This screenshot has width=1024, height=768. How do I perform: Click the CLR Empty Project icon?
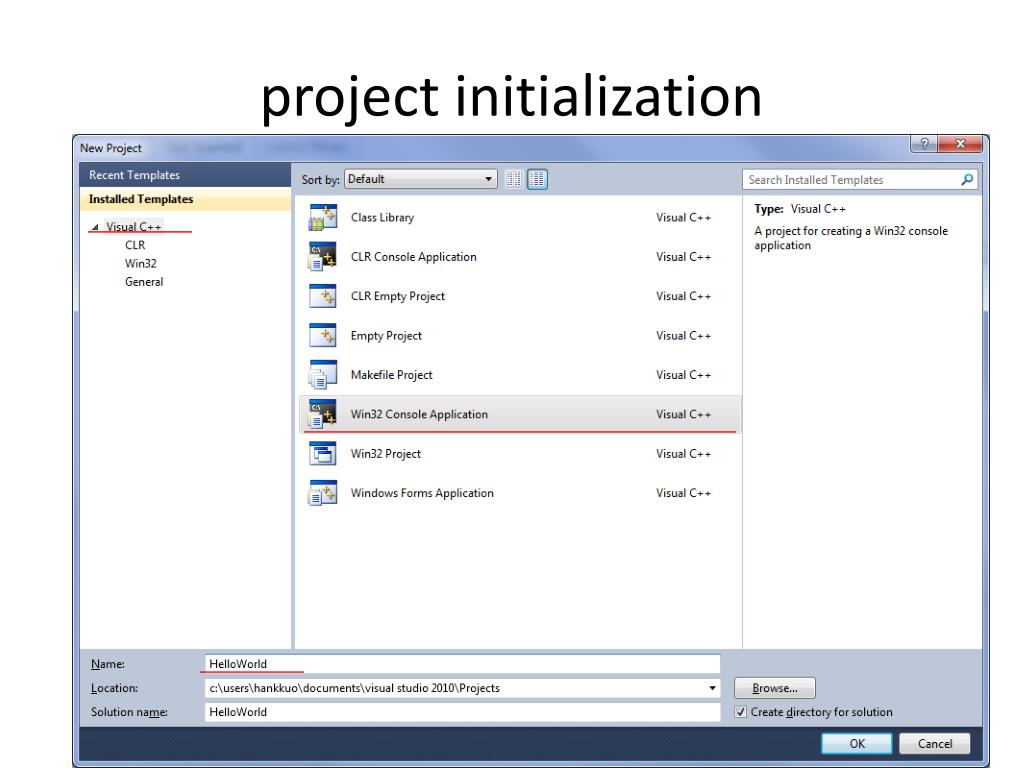[323, 296]
